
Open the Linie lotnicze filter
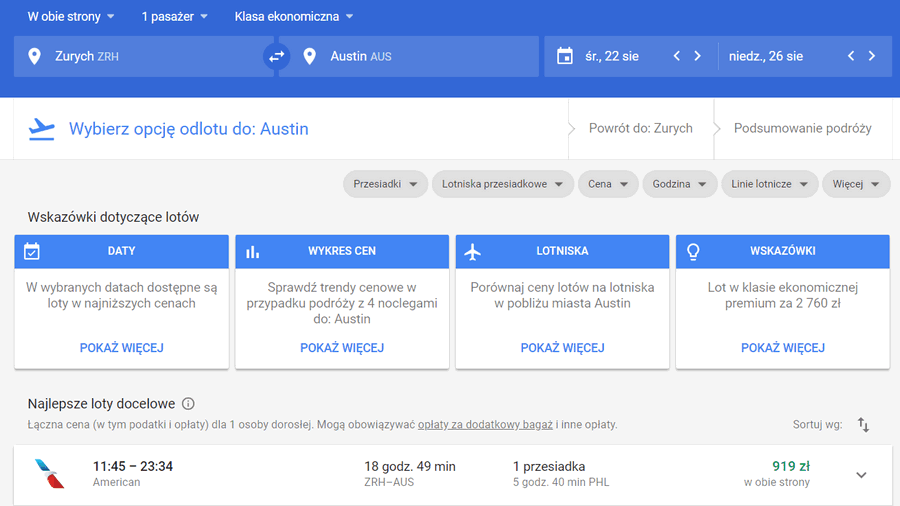coord(769,184)
